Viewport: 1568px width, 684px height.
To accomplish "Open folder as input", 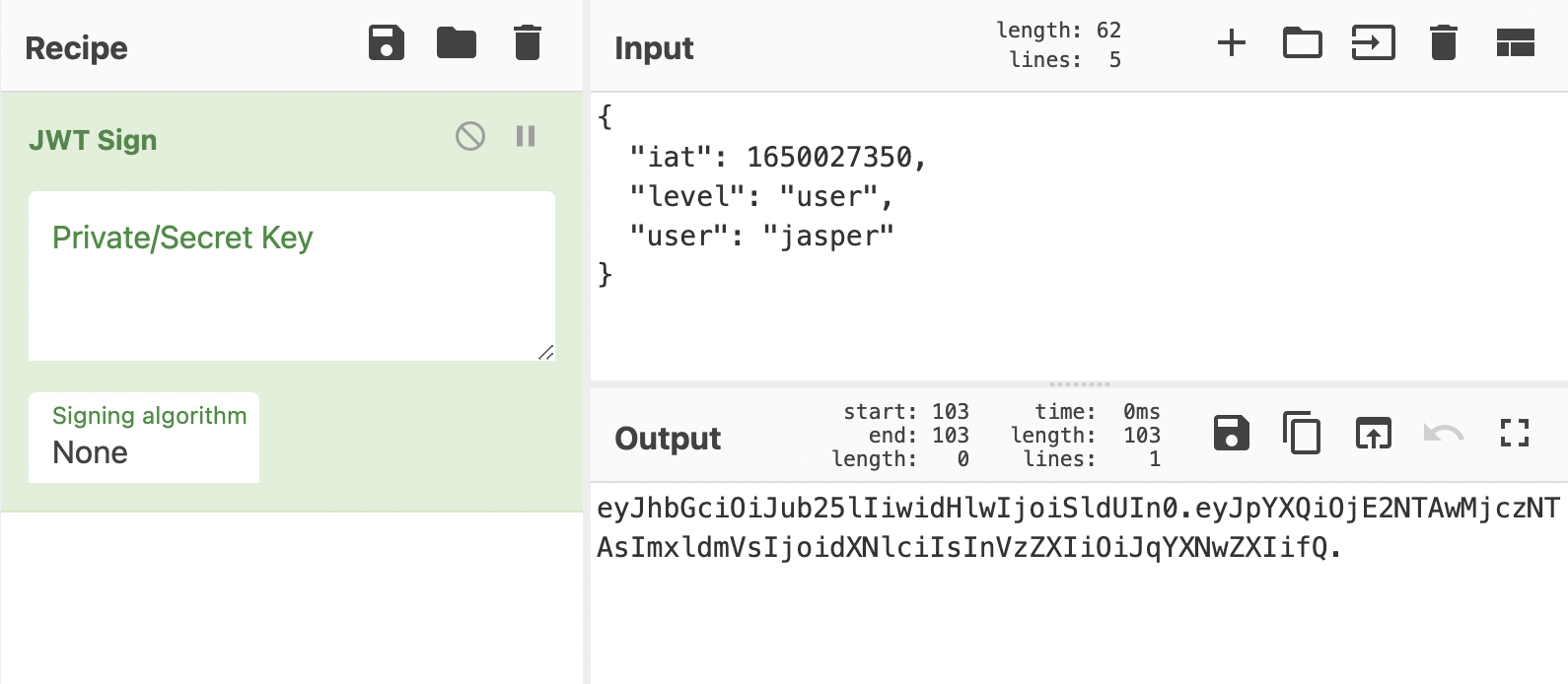I will [x=1302, y=43].
